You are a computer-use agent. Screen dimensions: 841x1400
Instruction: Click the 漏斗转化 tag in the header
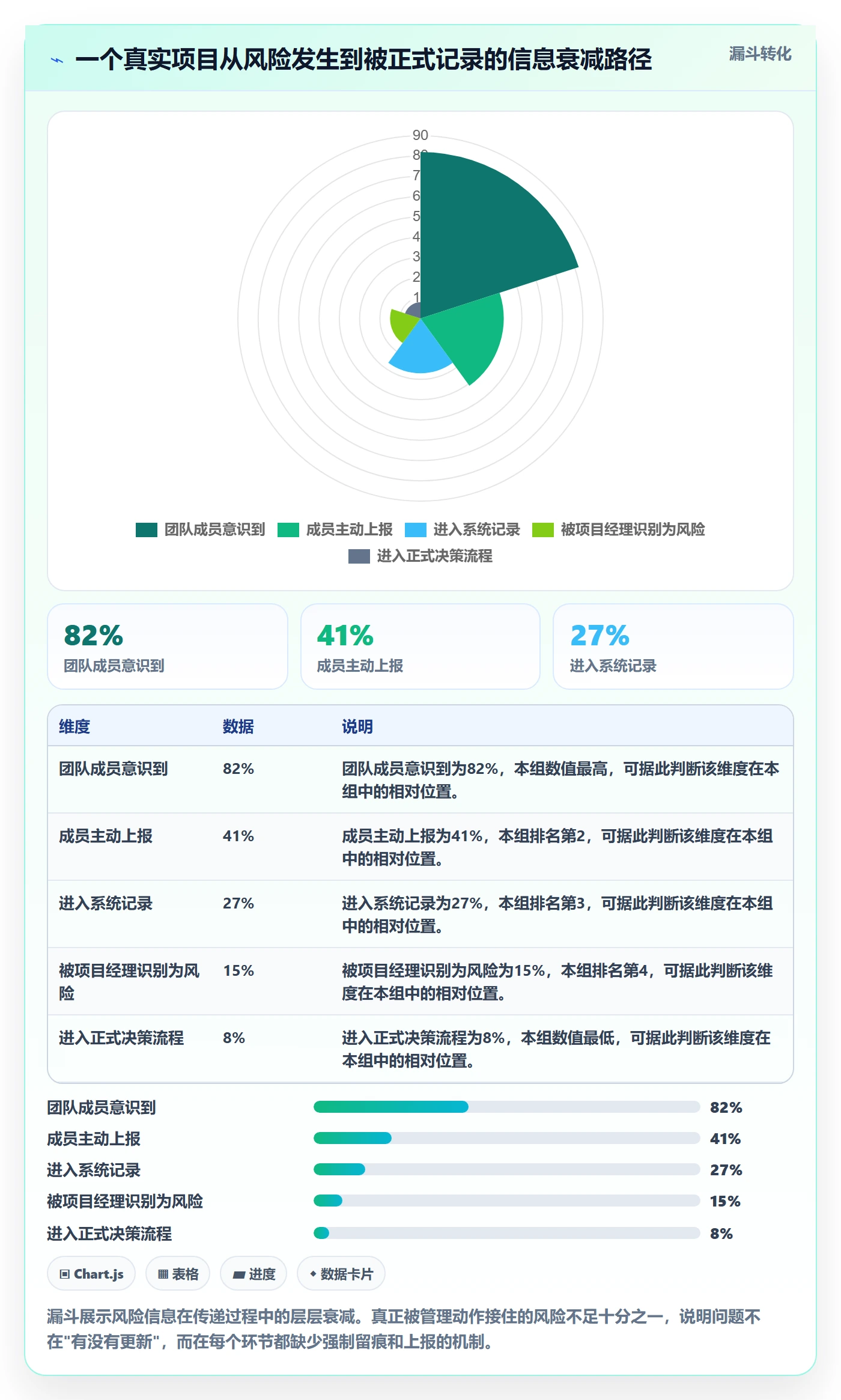(760, 54)
